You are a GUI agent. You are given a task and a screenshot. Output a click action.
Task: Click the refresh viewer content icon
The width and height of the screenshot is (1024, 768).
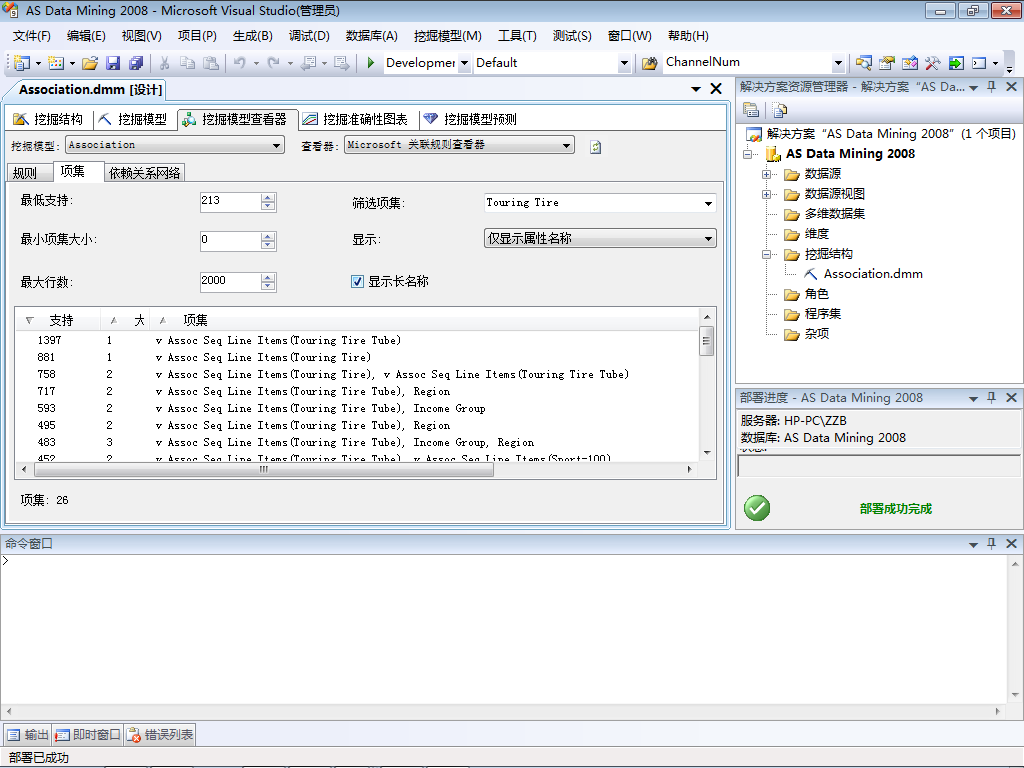tap(595, 147)
